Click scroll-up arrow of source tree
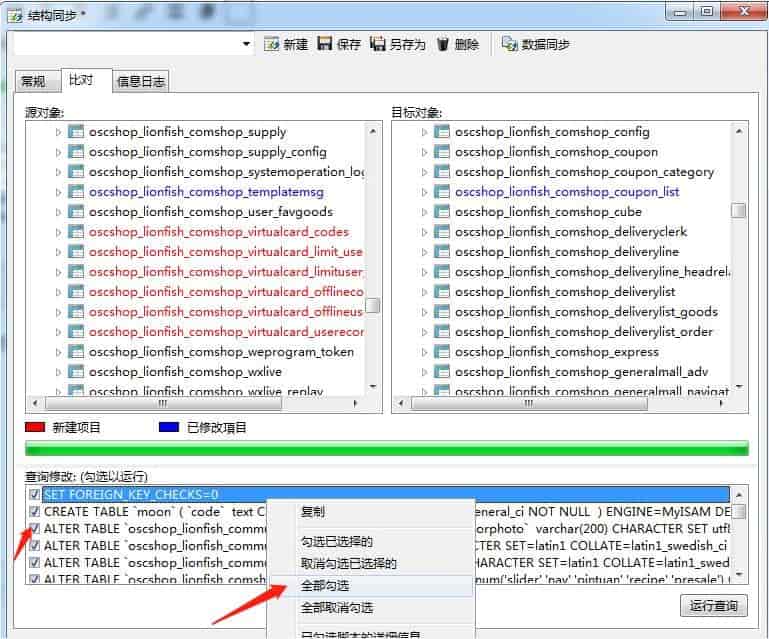The height and width of the screenshot is (639, 769). point(373,131)
